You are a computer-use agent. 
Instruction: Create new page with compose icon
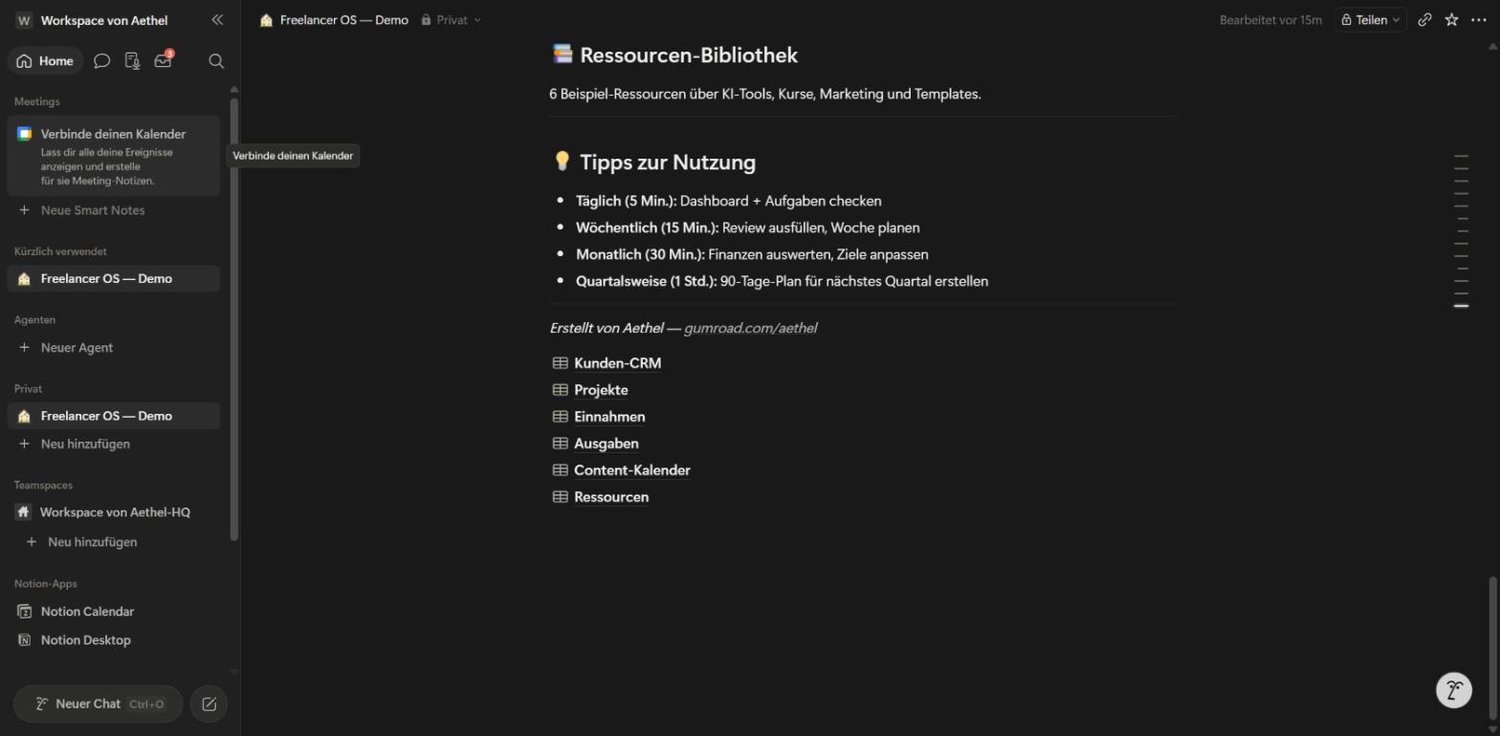tap(209, 704)
